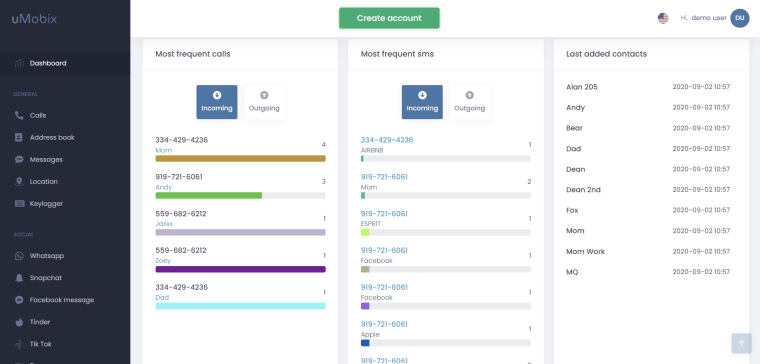Image resolution: width=760 pixels, height=364 pixels.
Task: Open the DU user avatar menu
Action: click(x=740, y=18)
